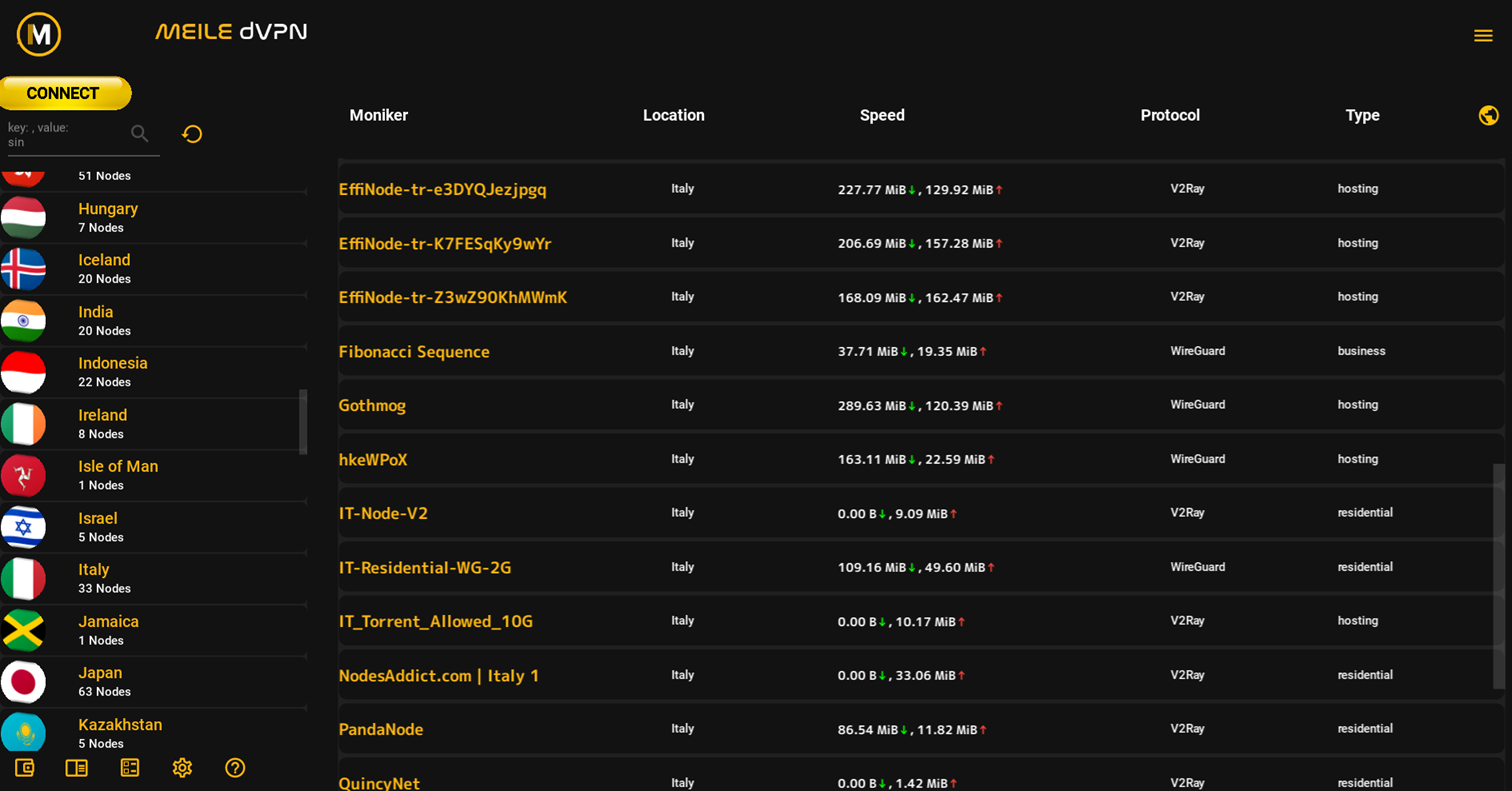Click the node table scrollbar thumb

1498,575
